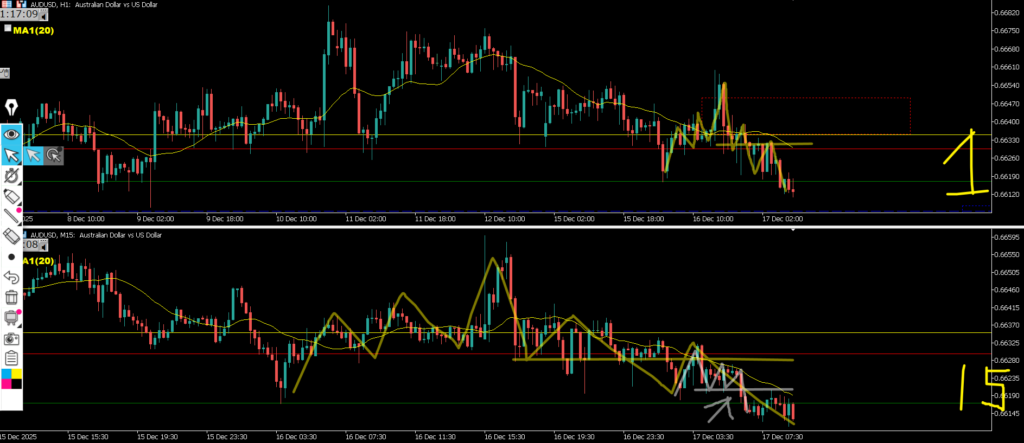Toggle the MA1(20) checkbox on the H1 chart
Viewport: 1024px width, 443px height.
coord(7,30)
